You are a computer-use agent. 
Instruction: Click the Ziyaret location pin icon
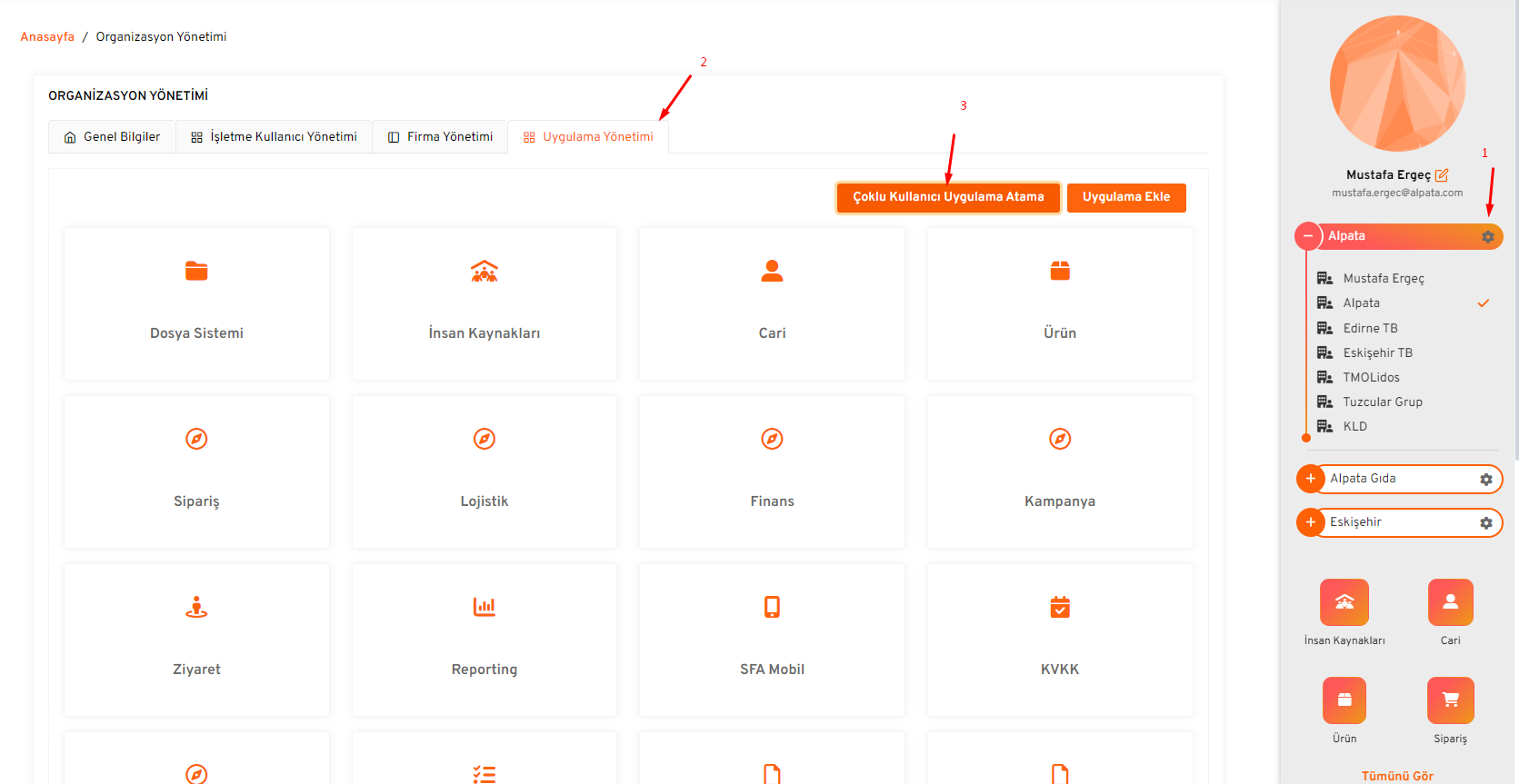[x=196, y=607]
